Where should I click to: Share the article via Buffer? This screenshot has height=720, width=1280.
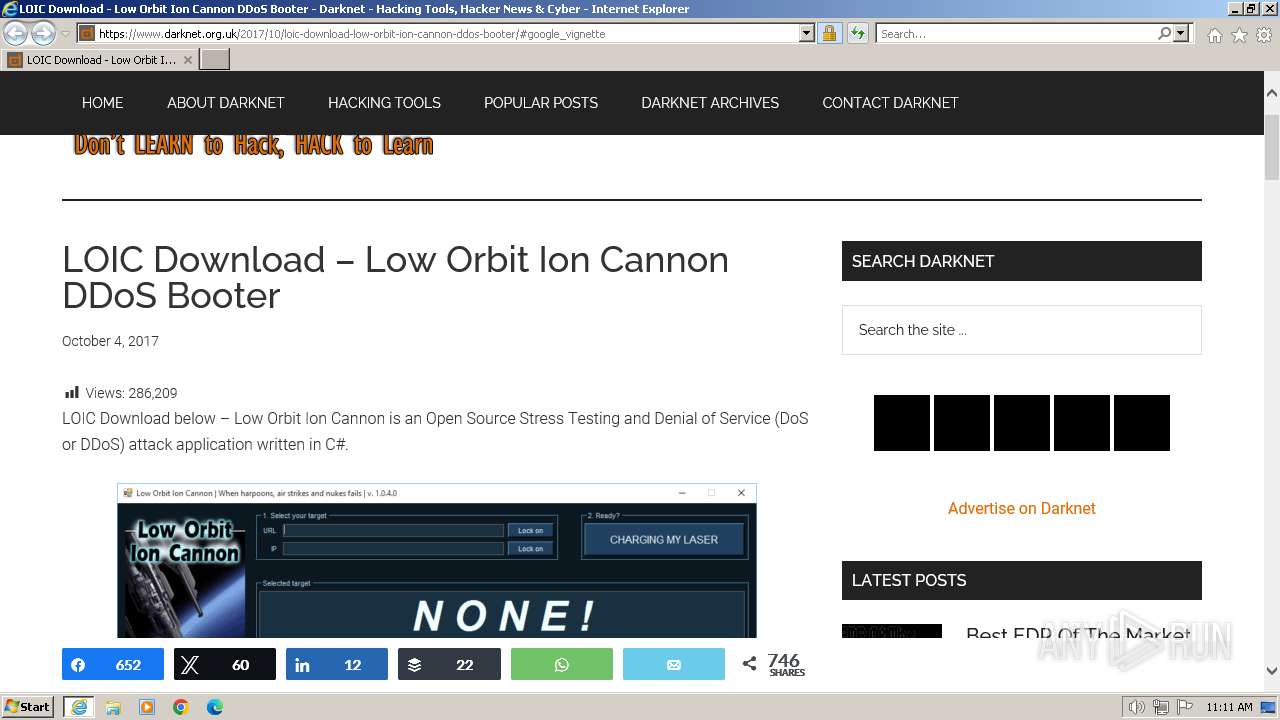click(x=449, y=665)
